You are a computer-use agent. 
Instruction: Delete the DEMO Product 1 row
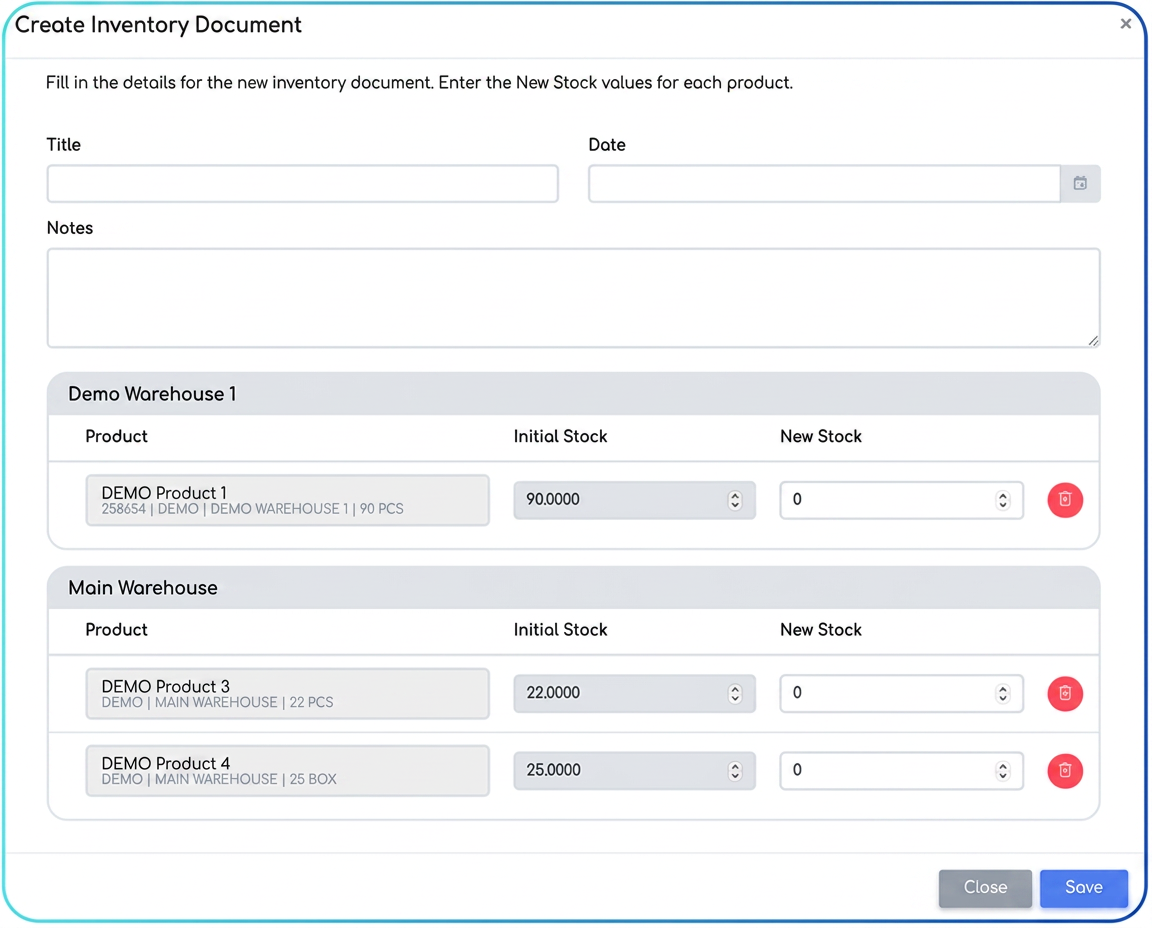[1065, 500]
